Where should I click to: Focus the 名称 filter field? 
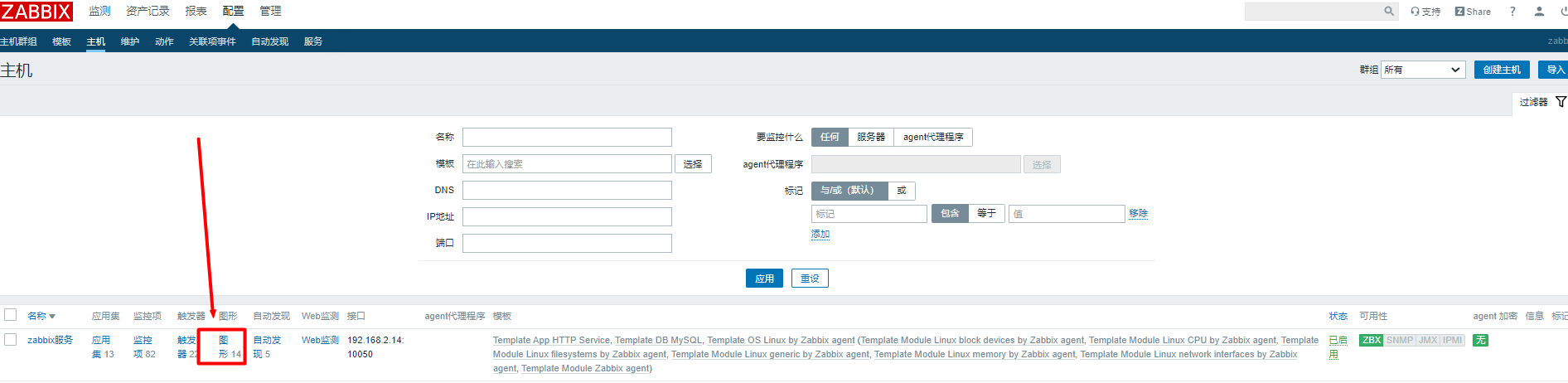click(567, 138)
